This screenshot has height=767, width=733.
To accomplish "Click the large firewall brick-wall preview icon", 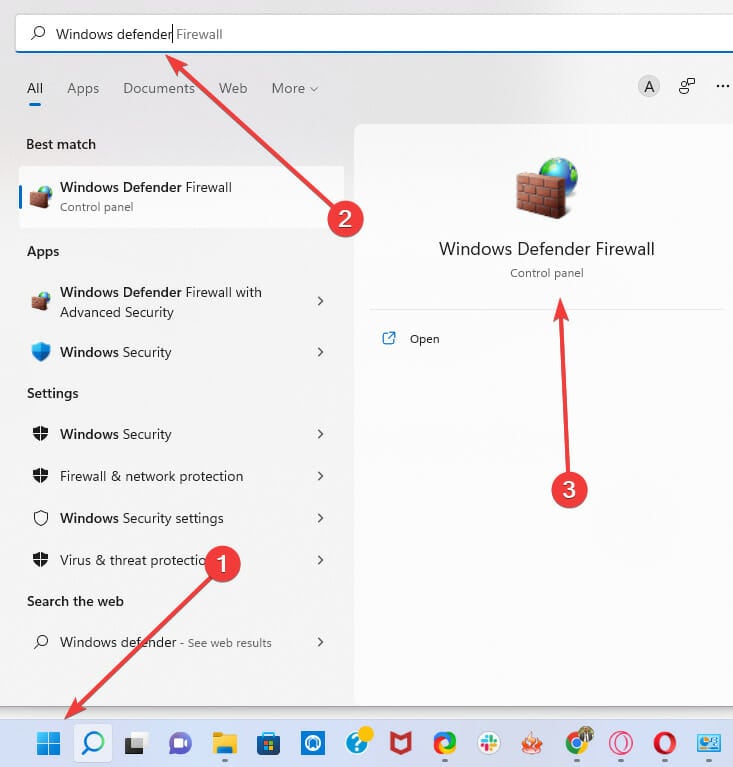I will click(547, 188).
